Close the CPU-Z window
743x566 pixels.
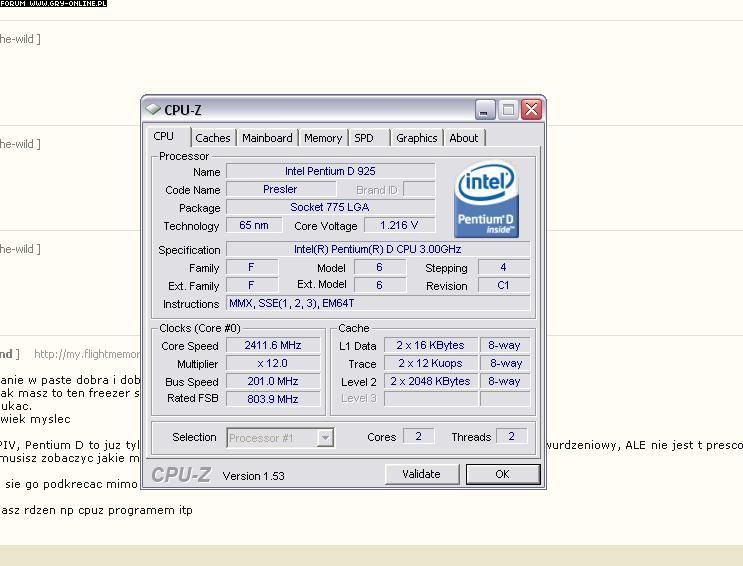point(531,110)
